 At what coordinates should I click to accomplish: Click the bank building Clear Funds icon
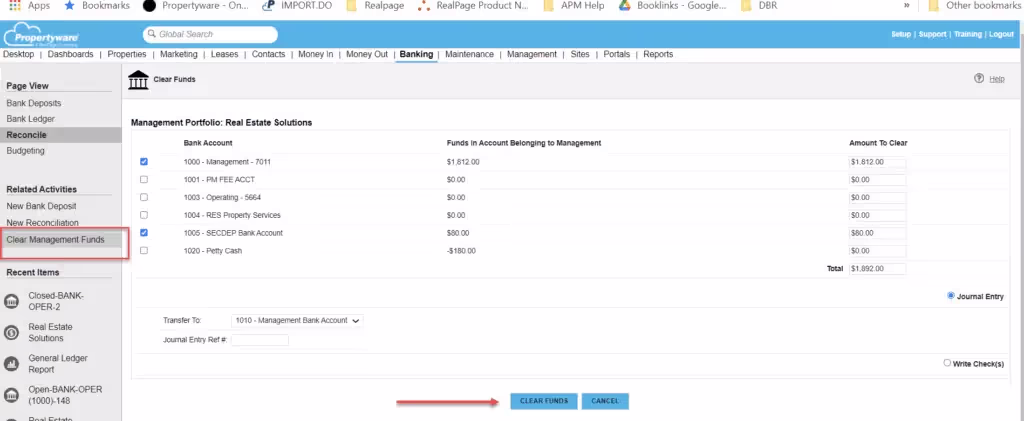point(138,80)
